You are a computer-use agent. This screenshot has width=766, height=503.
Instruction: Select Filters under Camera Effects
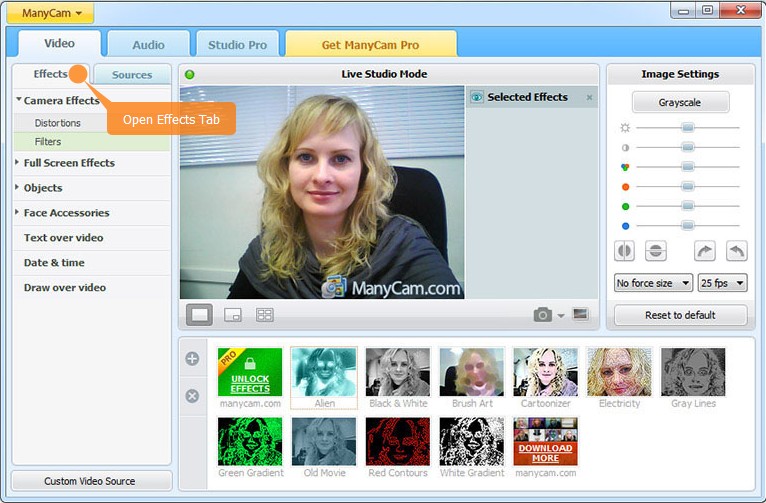(x=92, y=142)
